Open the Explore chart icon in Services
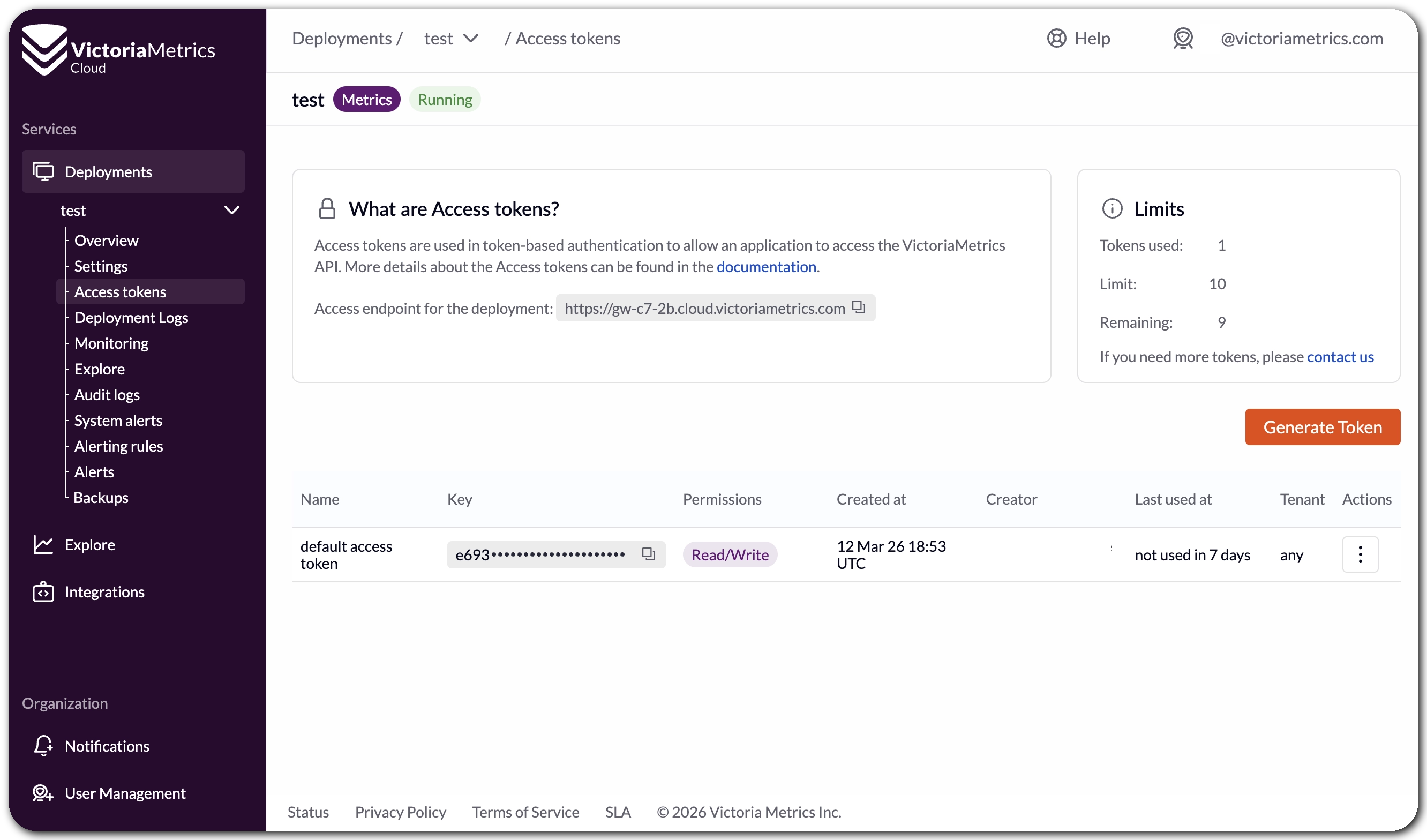 pos(43,544)
